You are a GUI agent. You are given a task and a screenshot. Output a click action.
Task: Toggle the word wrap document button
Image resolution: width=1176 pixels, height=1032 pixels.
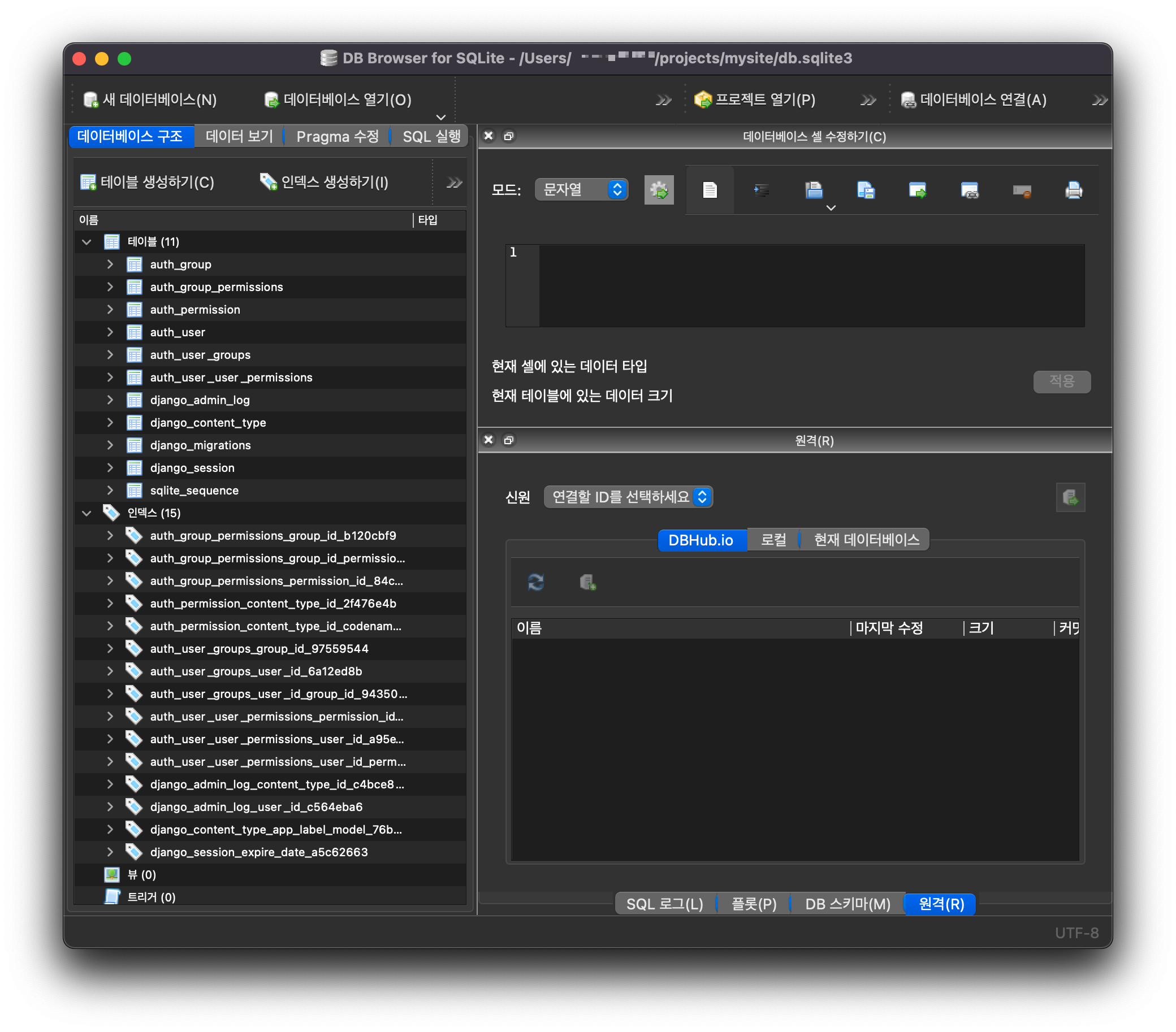pyautogui.click(x=710, y=190)
